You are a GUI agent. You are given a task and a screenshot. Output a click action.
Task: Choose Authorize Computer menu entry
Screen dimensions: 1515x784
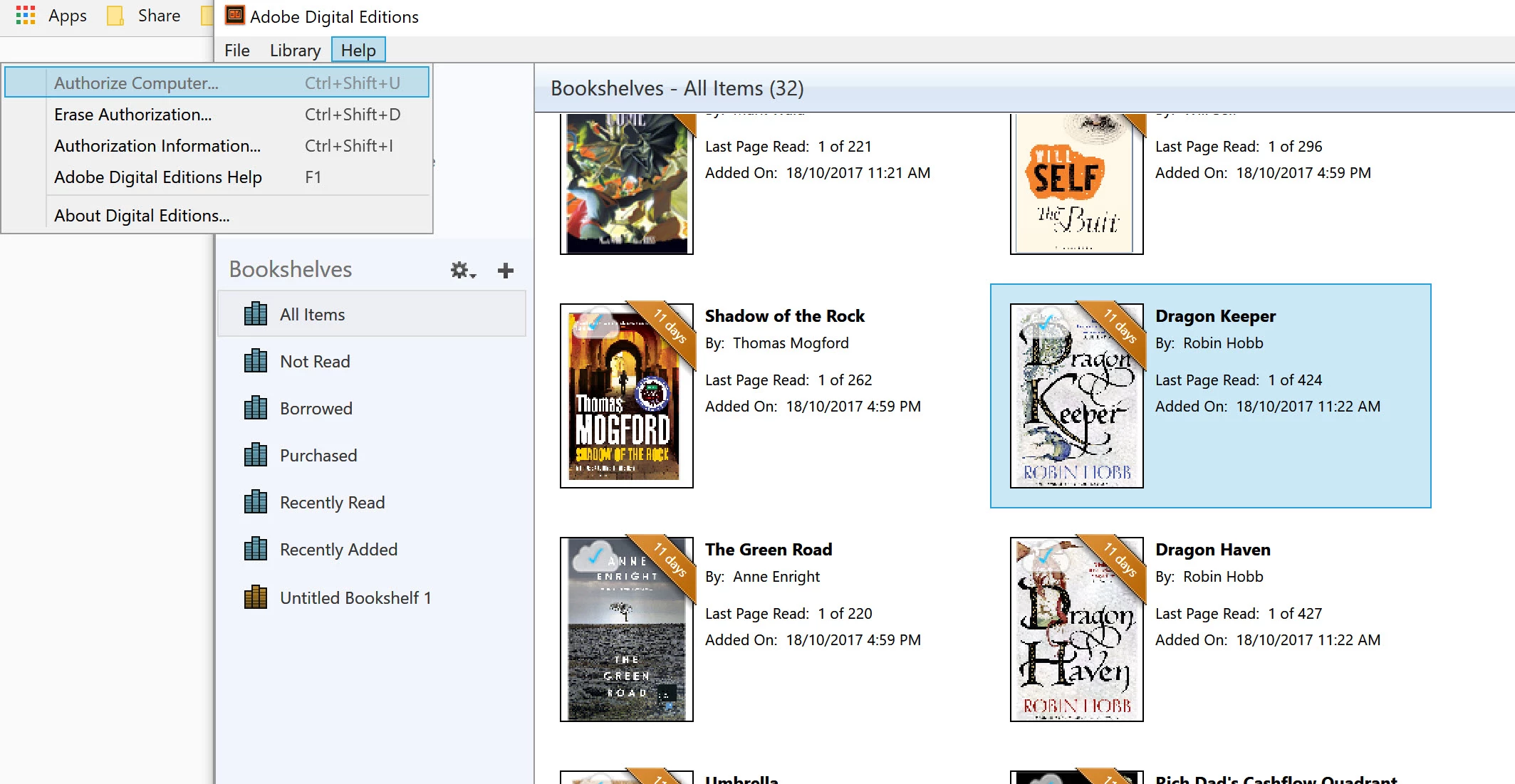click(x=136, y=83)
